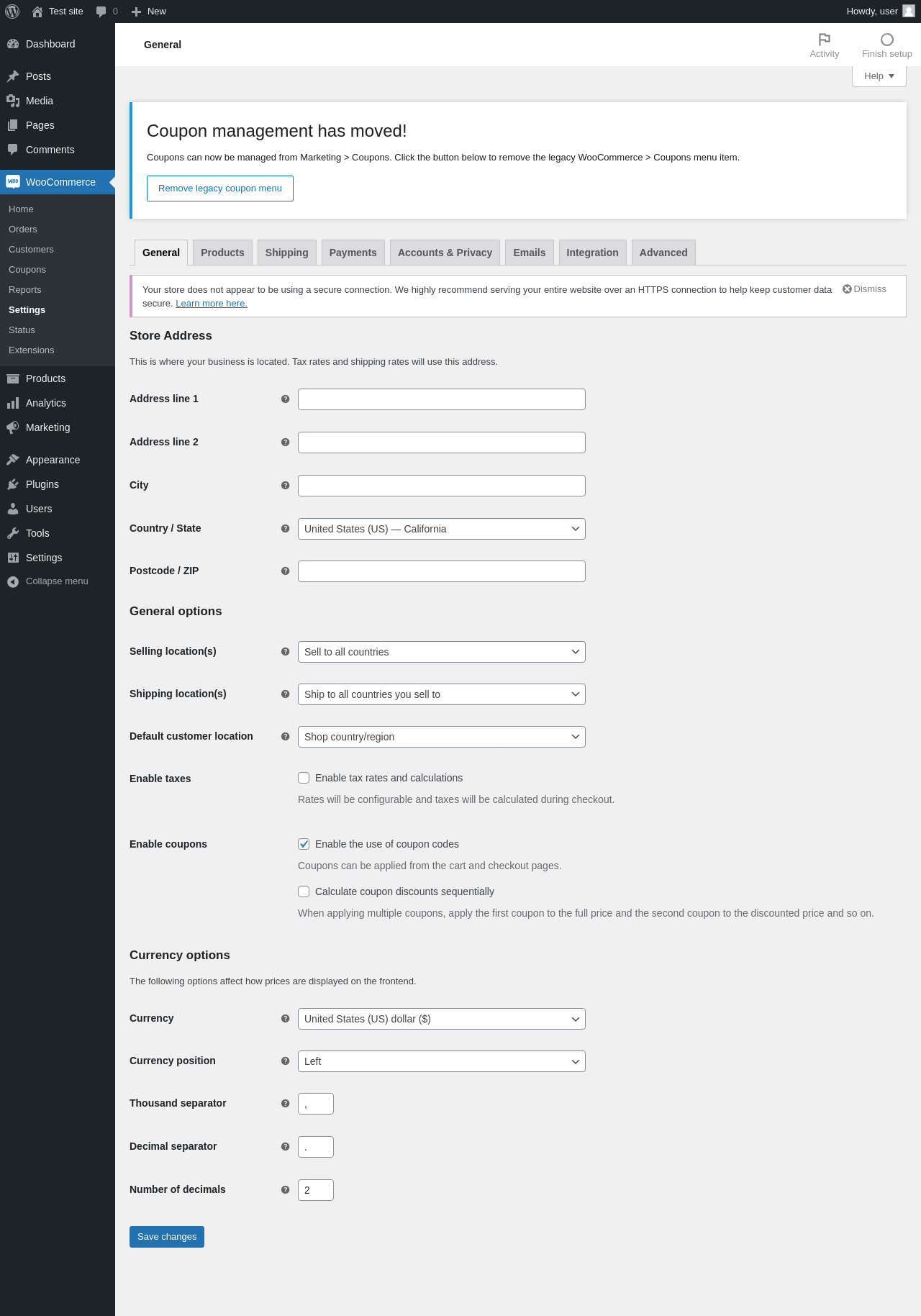Open WooCommerce Customers submenu
921x1316 pixels.
point(58,250)
